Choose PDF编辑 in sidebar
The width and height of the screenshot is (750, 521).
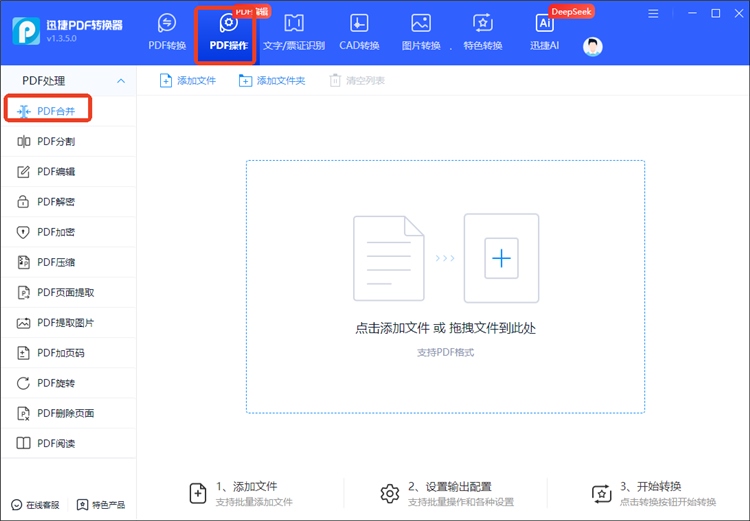click(x=68, y=172)
